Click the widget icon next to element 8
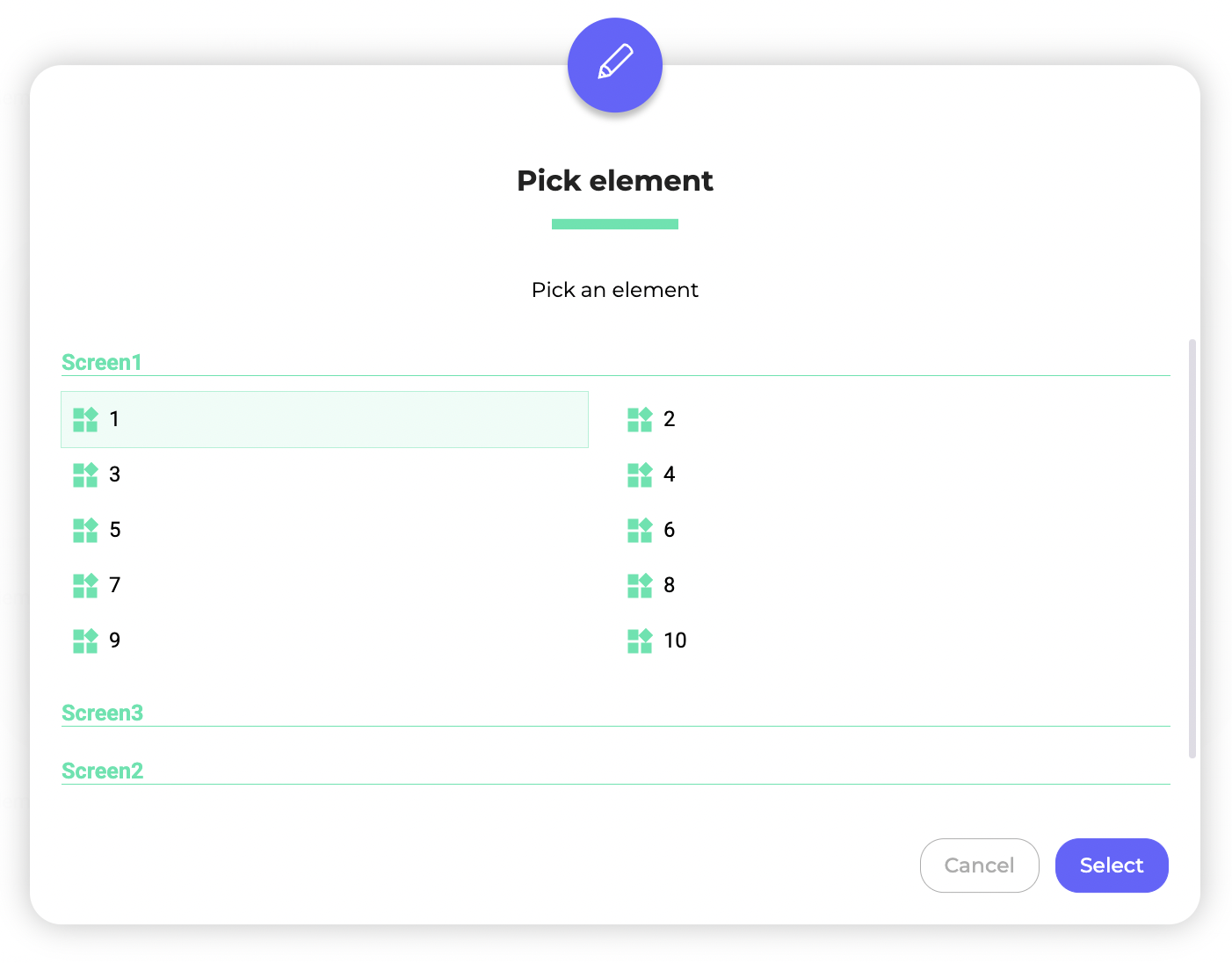Image resolution: width=1232 pixels, height=963 pixels. pos(640,585)
